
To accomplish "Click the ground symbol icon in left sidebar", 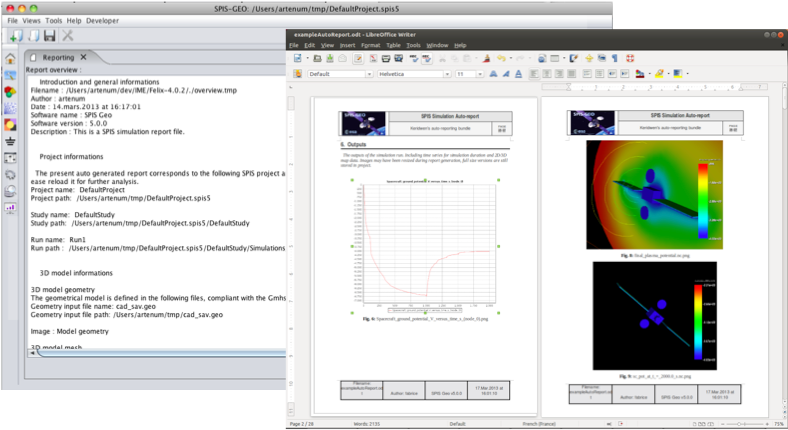I will click(x=10, y=141).
